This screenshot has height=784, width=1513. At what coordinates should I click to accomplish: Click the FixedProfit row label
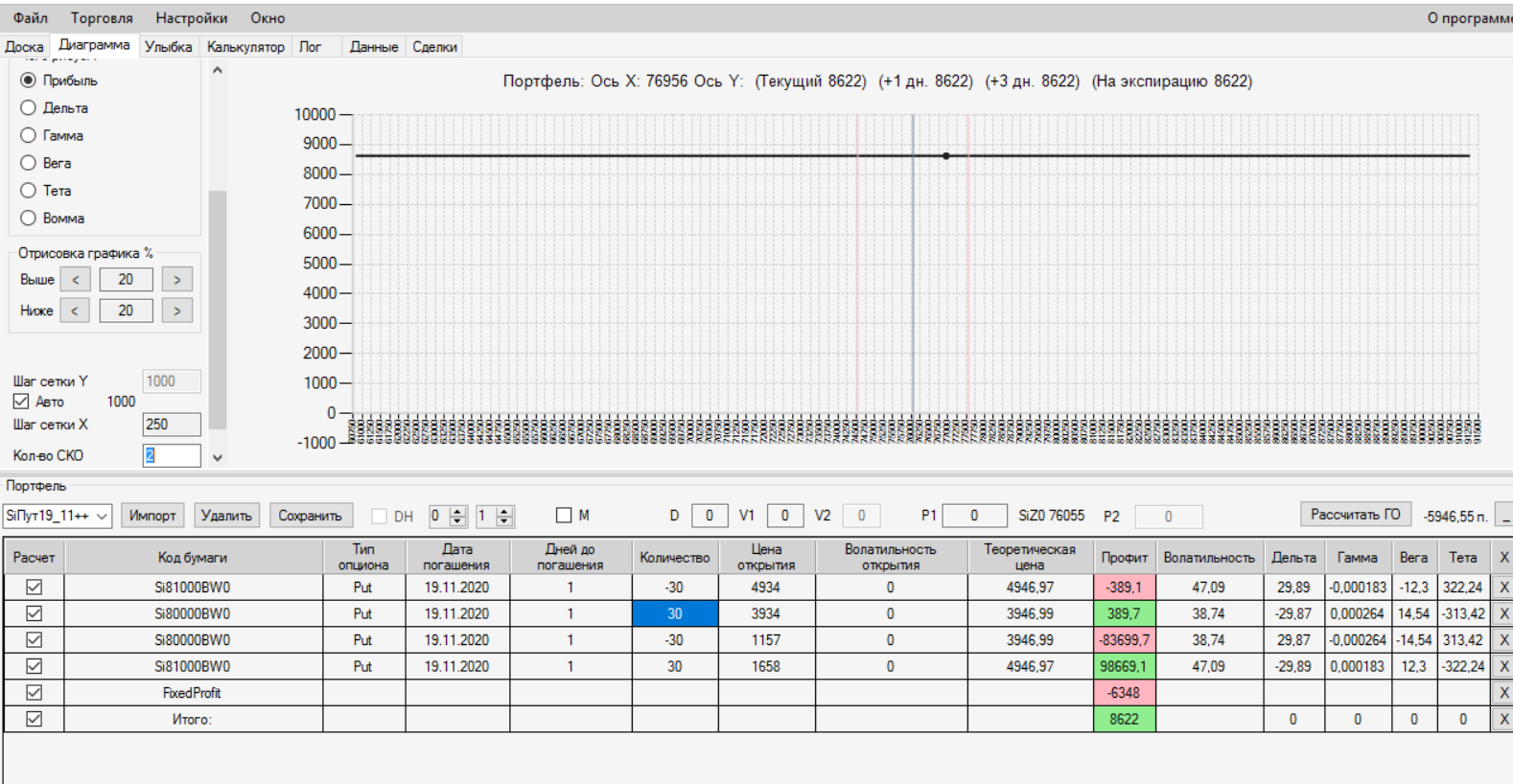click(192, 693)
